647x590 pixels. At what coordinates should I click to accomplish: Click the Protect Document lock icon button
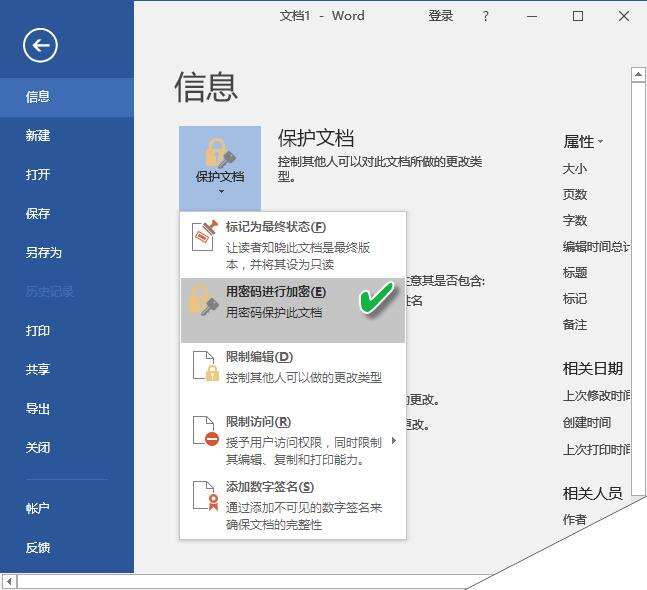(220, 168)
